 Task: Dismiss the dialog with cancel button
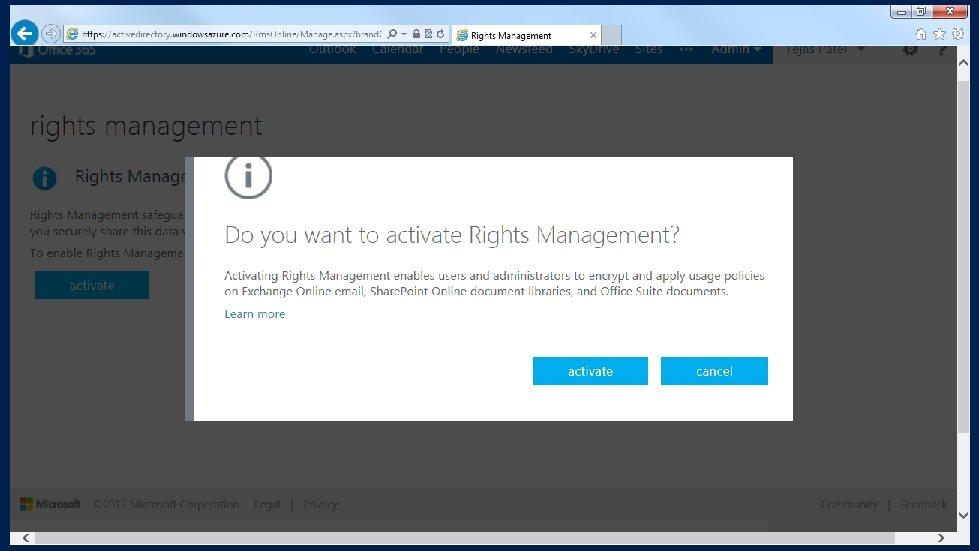point(714,371)
